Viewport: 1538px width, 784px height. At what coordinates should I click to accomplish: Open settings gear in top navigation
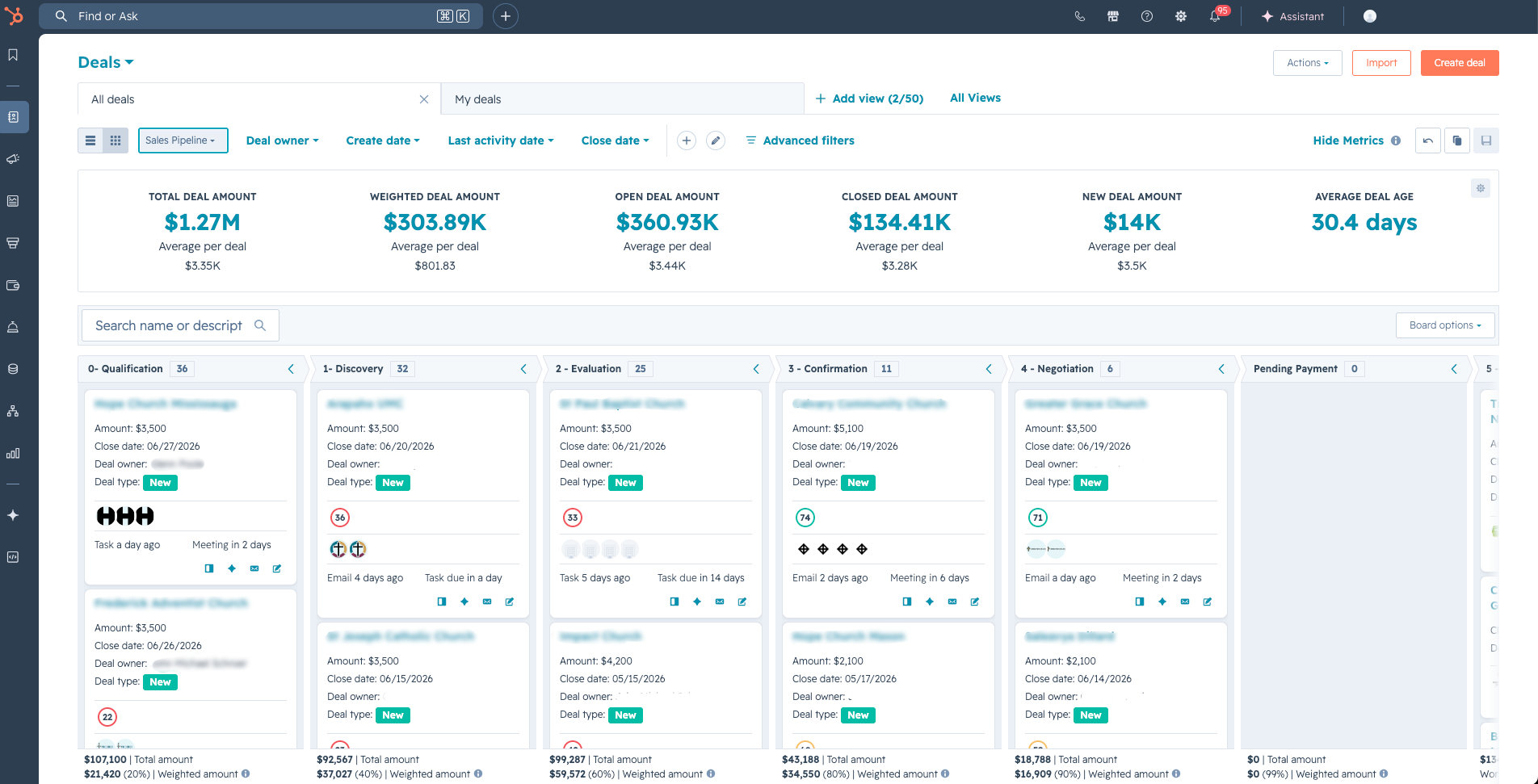pos(1181,16)
